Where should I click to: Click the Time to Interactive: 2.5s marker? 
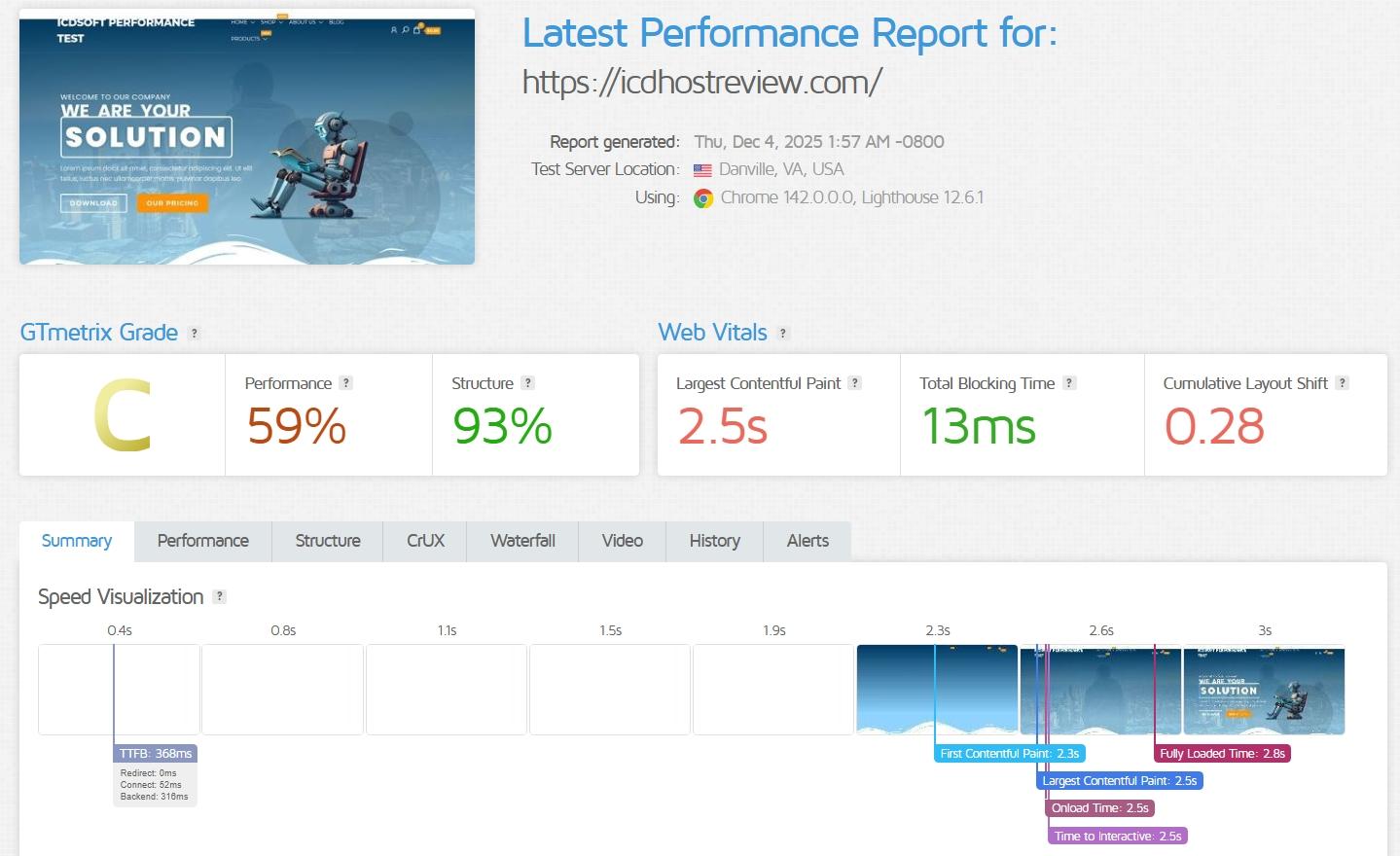click(x=1118, y=836)
